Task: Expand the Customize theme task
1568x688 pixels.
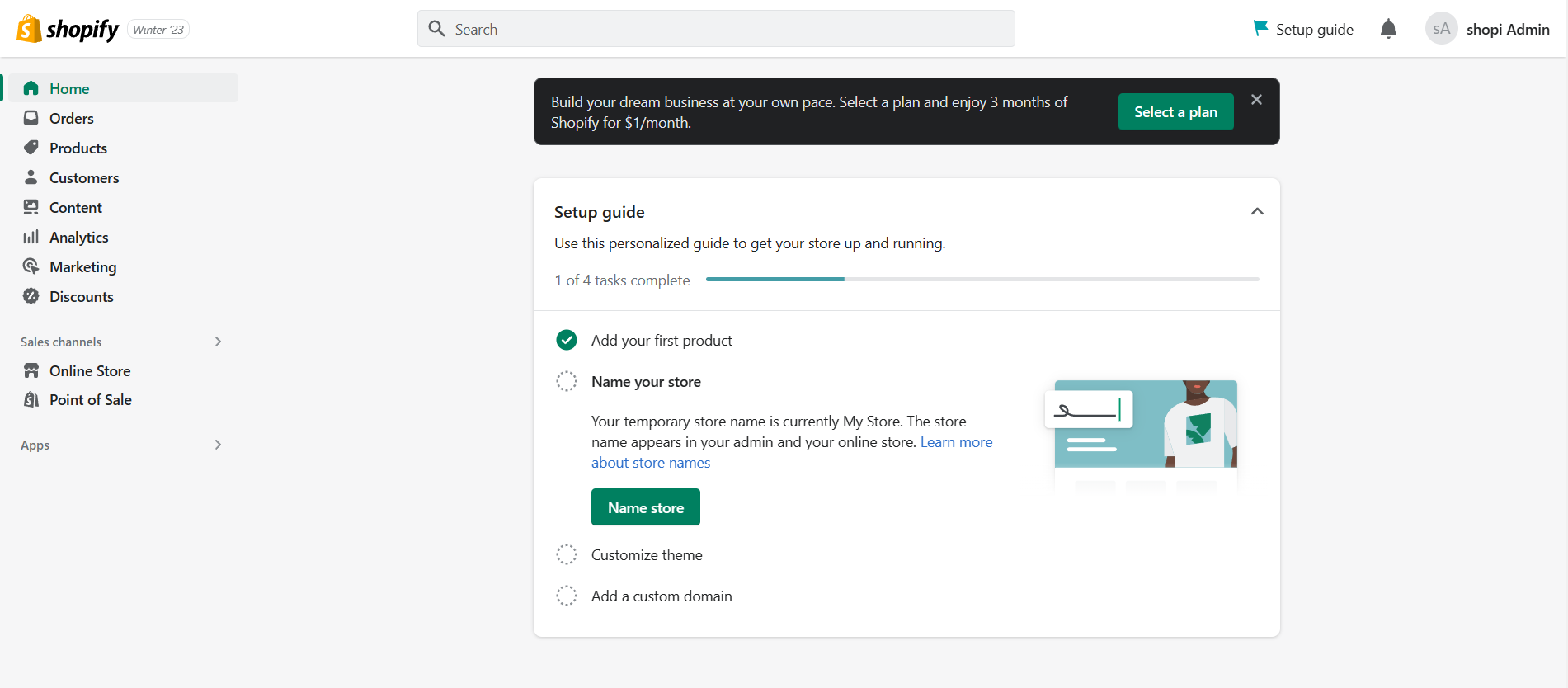Action: tap(647, 554)
